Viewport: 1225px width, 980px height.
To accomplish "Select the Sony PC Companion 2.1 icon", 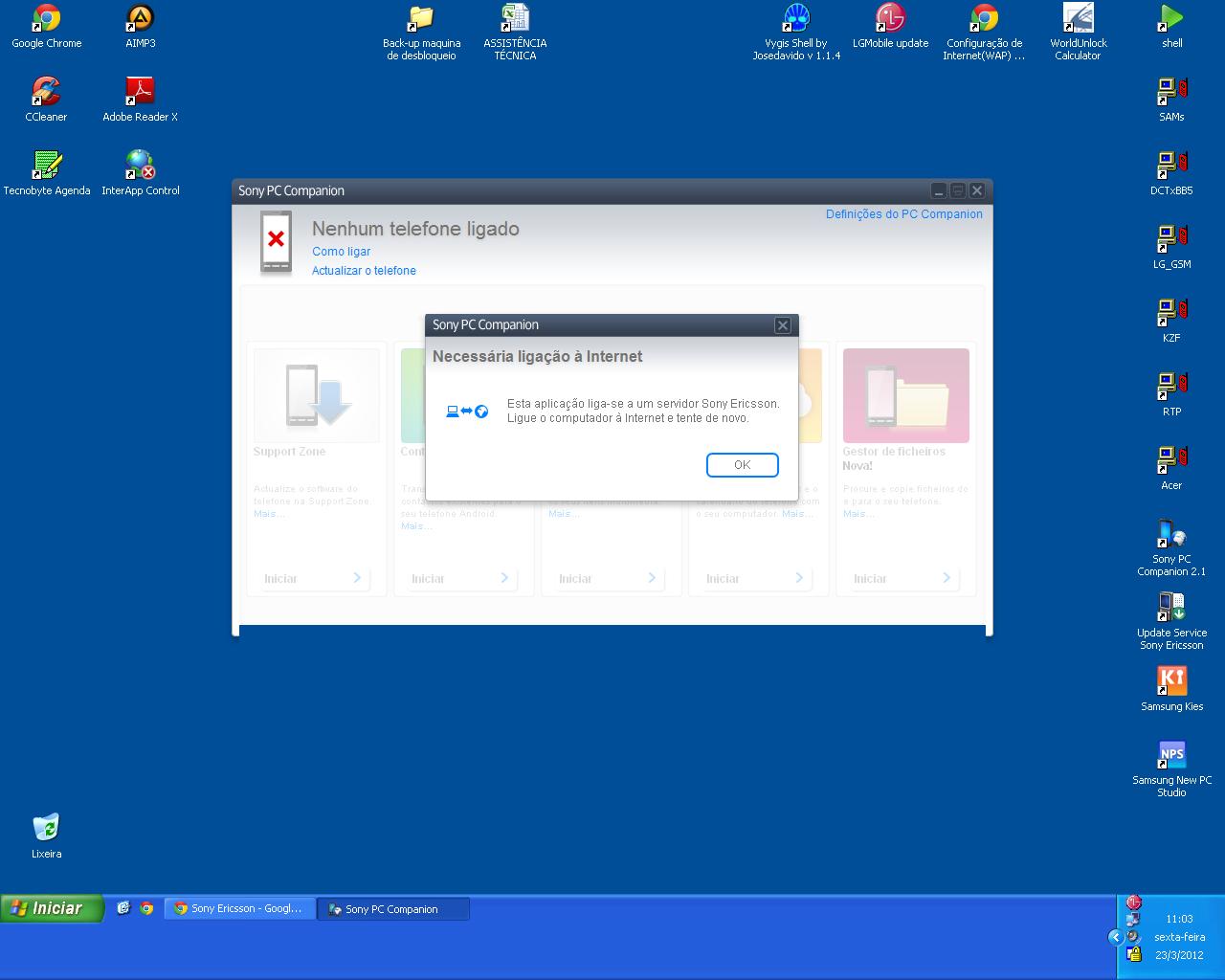I will pyautogui.click(x=1171, y=547).
